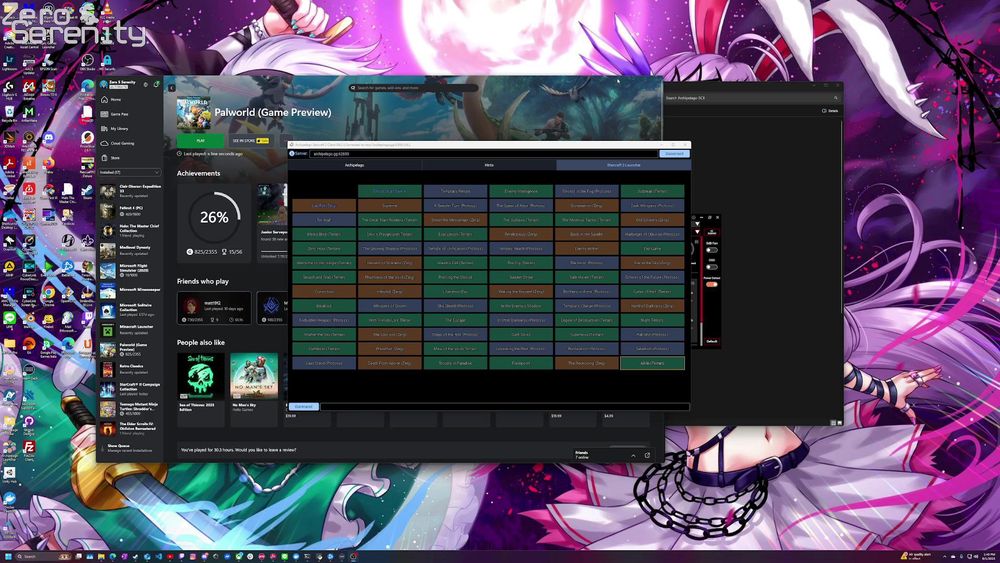Click Xbox search for games field

pos(413,87)
